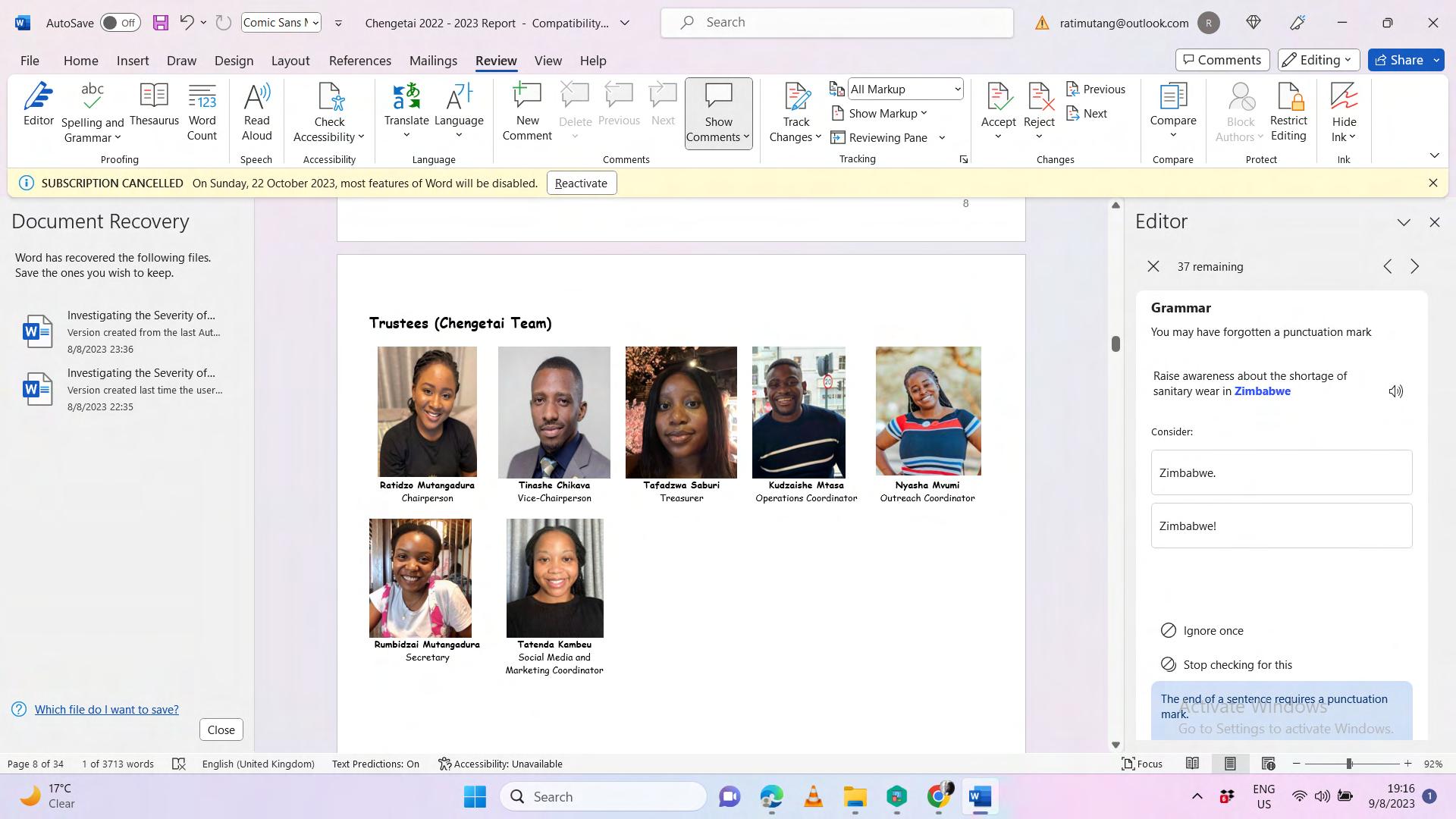The image size is (1456, 819).
Task: Open the All Markup dropdown
Action: 905,89
